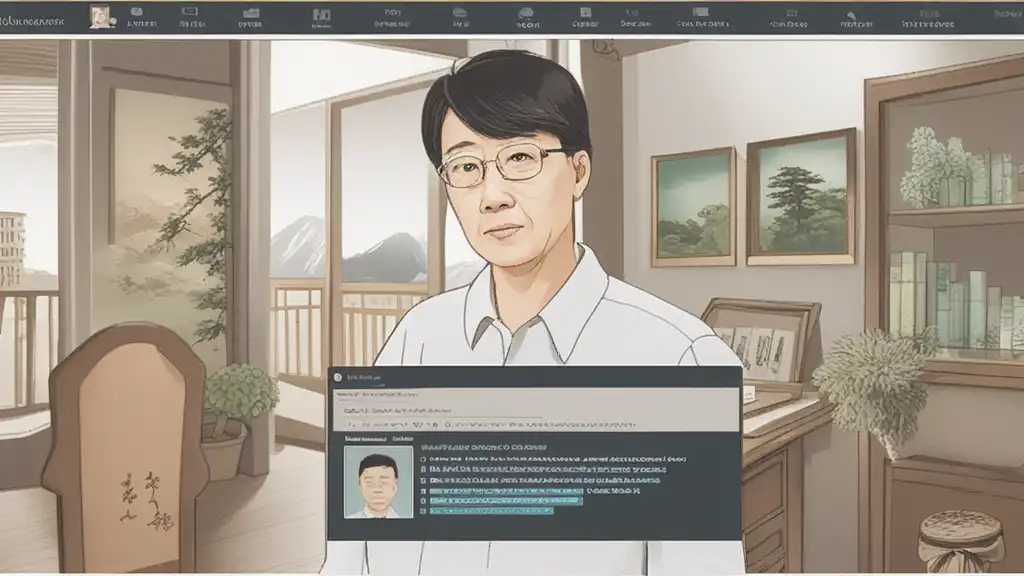Select the circular marker of first list row
The height and width of the screenshot is (576, 1024).
click(x=423, y=459)
